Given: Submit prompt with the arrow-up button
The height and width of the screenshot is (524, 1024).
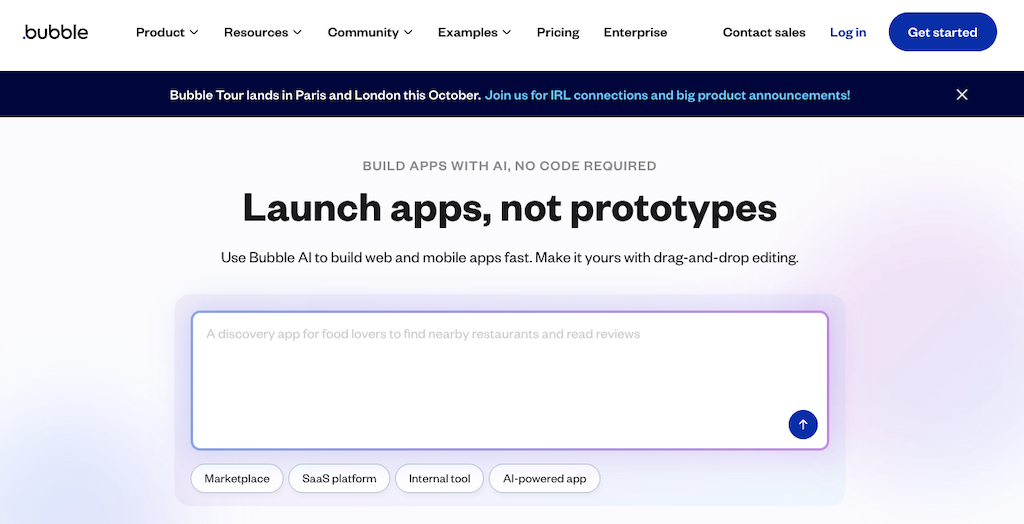Looking at the screenshot, I should [803, 425].
